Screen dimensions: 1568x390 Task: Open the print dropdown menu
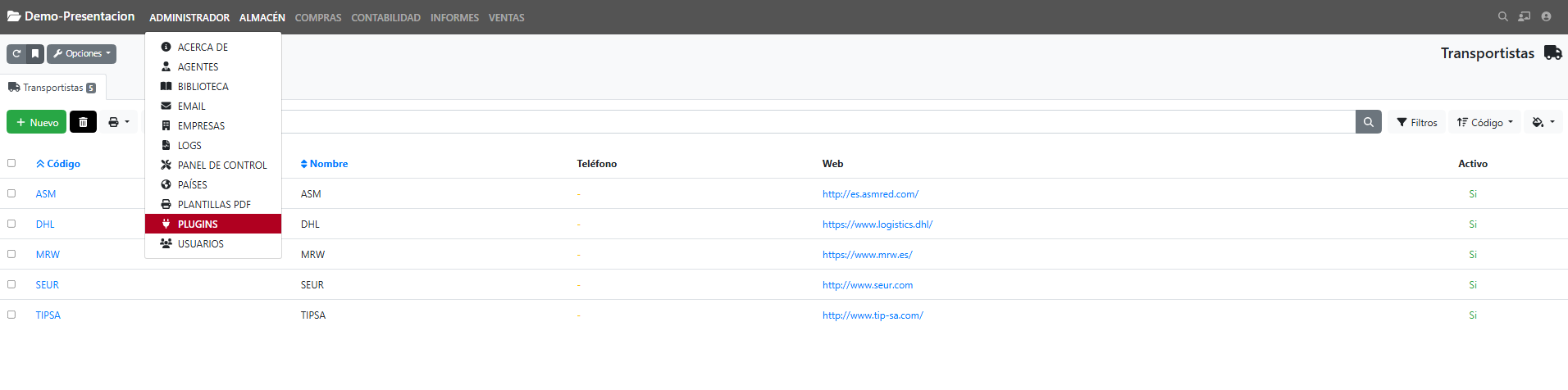pyautogui.click(x=118, y=122)
